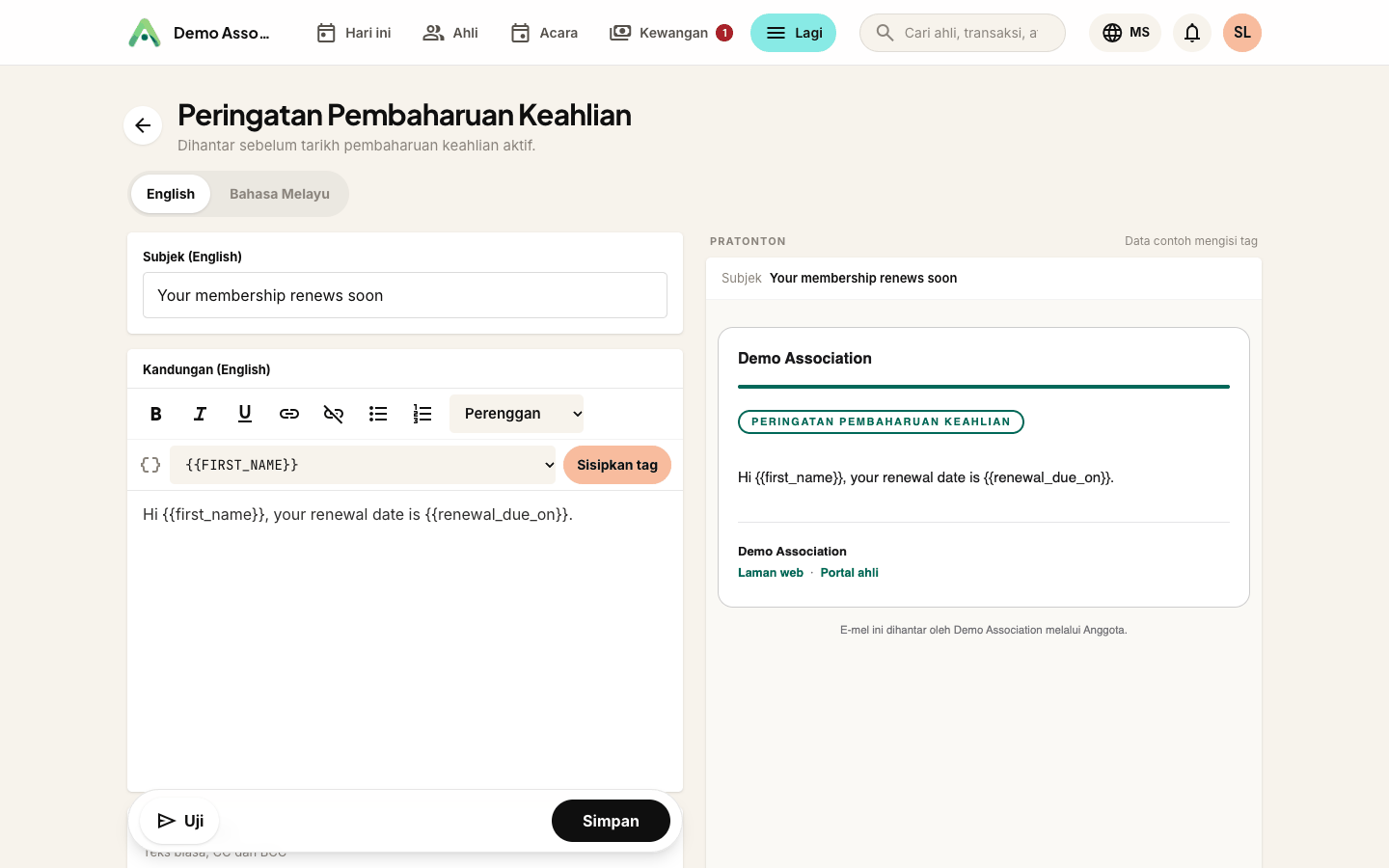This screenshot has height=868, width=1389.
Task: Click the Simpan save button
Action: 611,821
